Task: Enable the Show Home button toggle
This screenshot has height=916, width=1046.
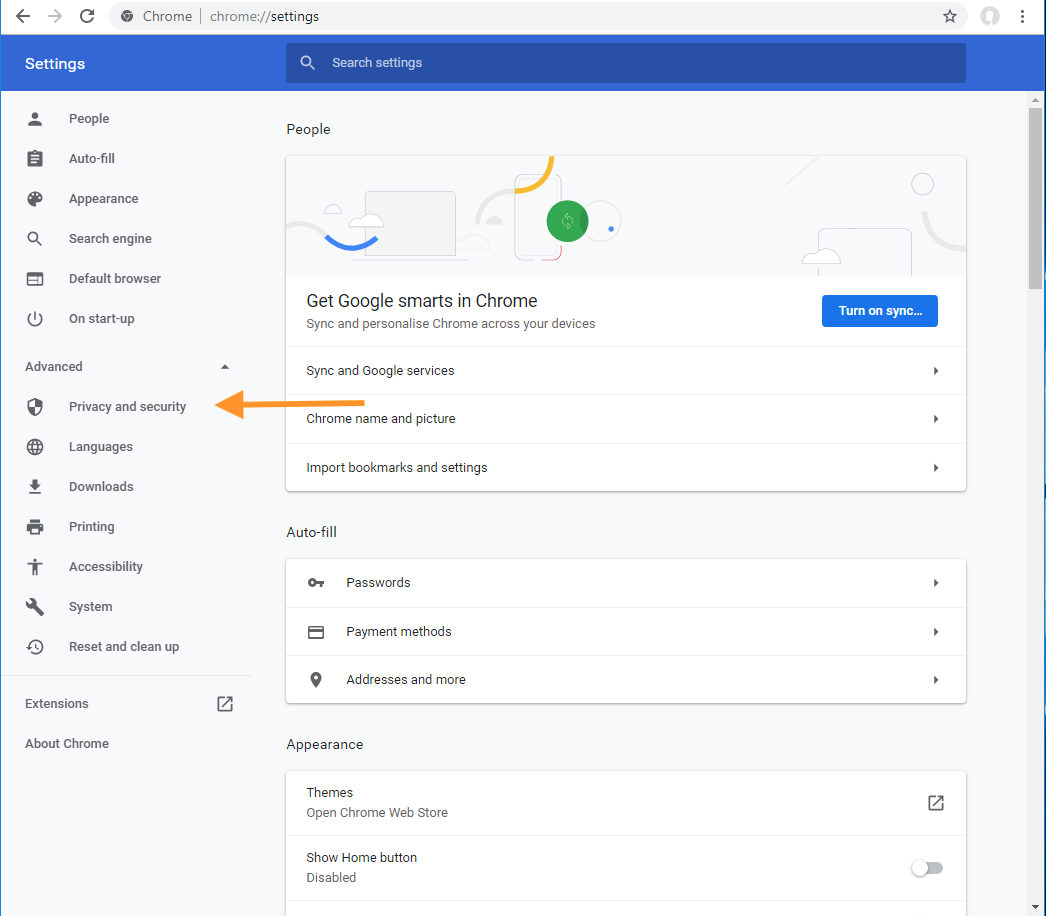Action: click(x=927, y=868)
